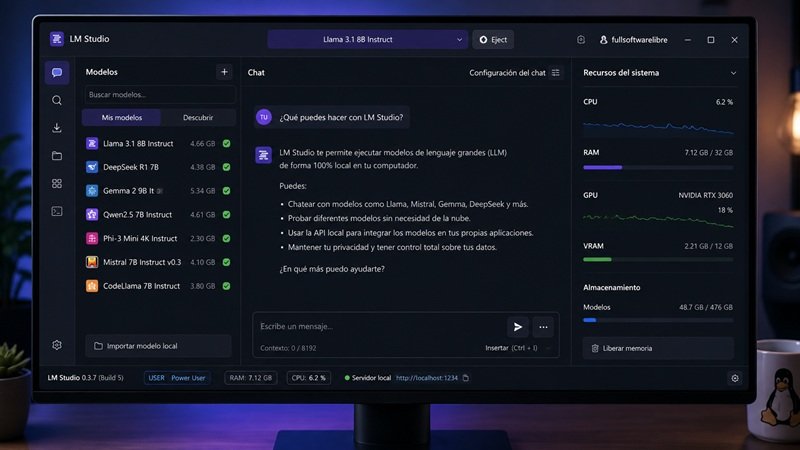The height and width of the screenshot is (450, 800).
Task: Open the http://localhost:1234 link
Action: tap(427, 378)
